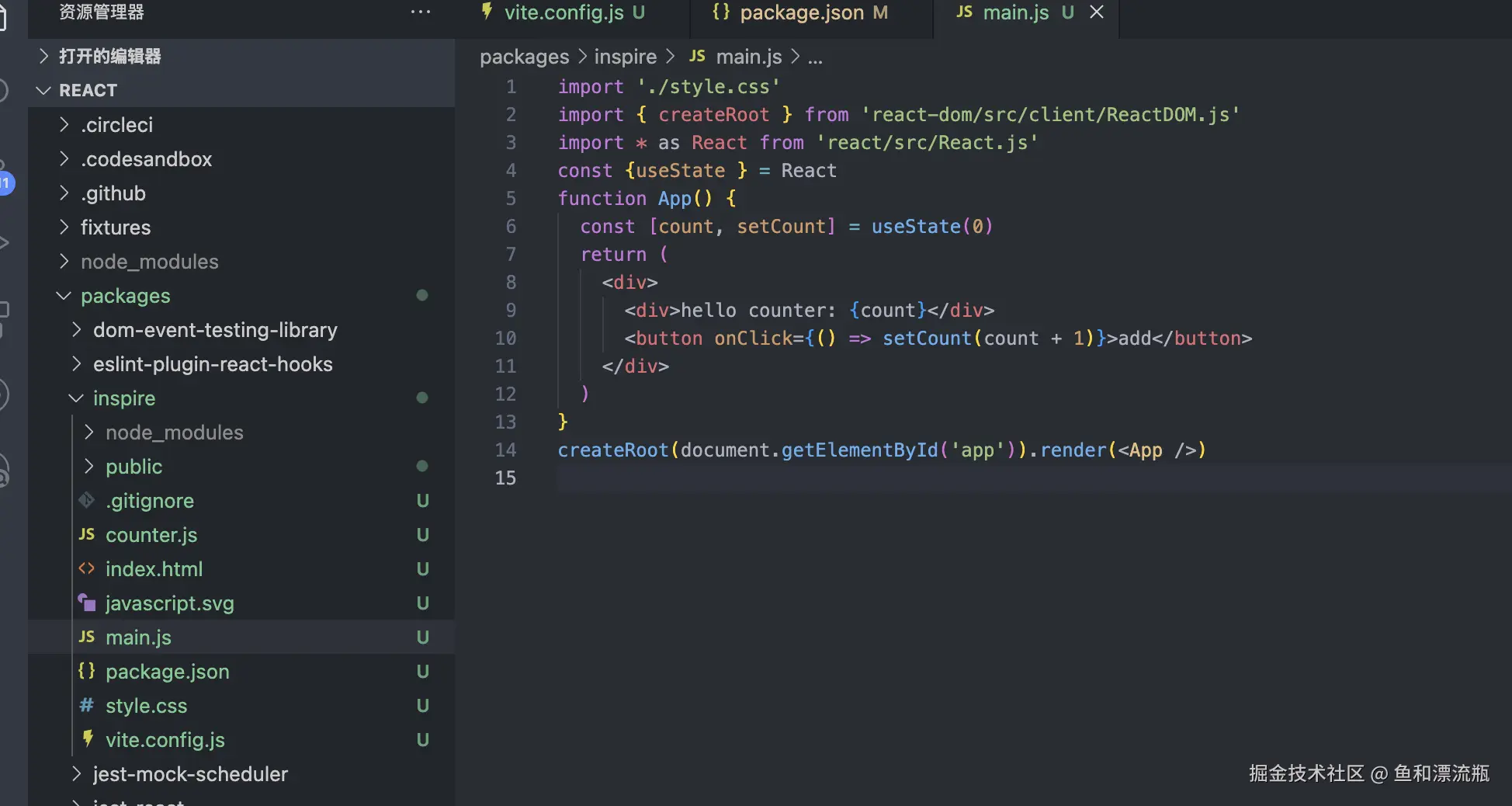Click the packages breadcrumb segment
Screen dimensions: 1512x806
(525, 57)
